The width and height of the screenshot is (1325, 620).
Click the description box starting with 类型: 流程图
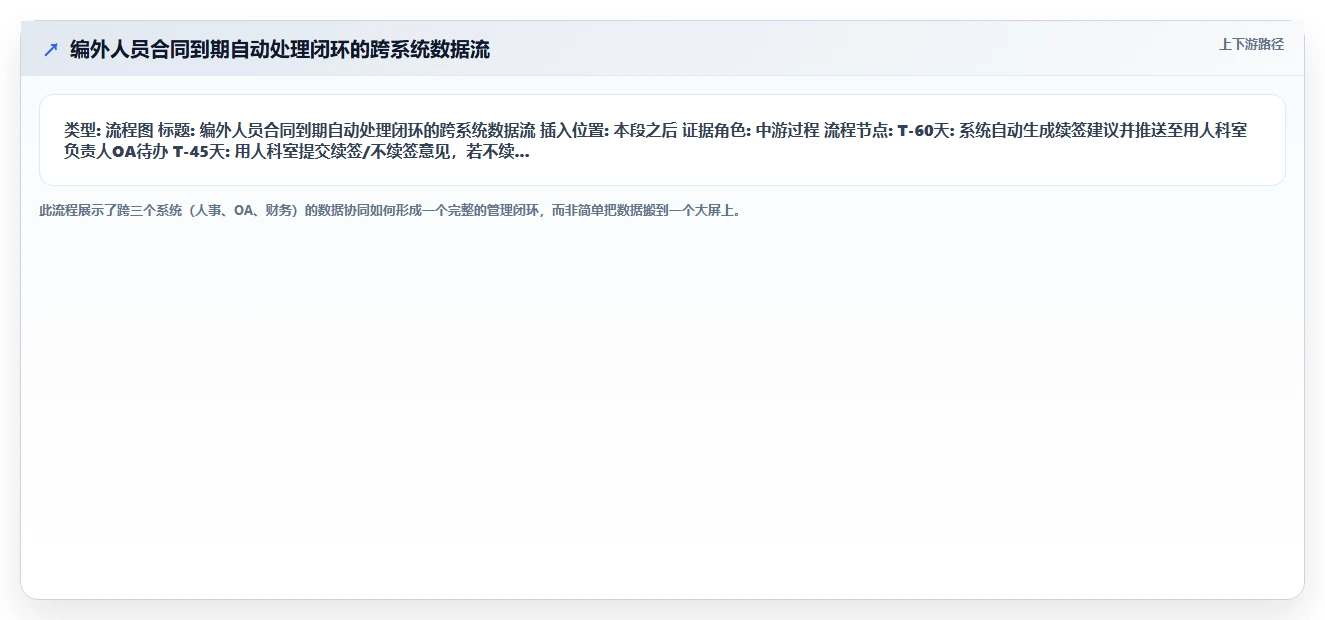tap(662, 140)
